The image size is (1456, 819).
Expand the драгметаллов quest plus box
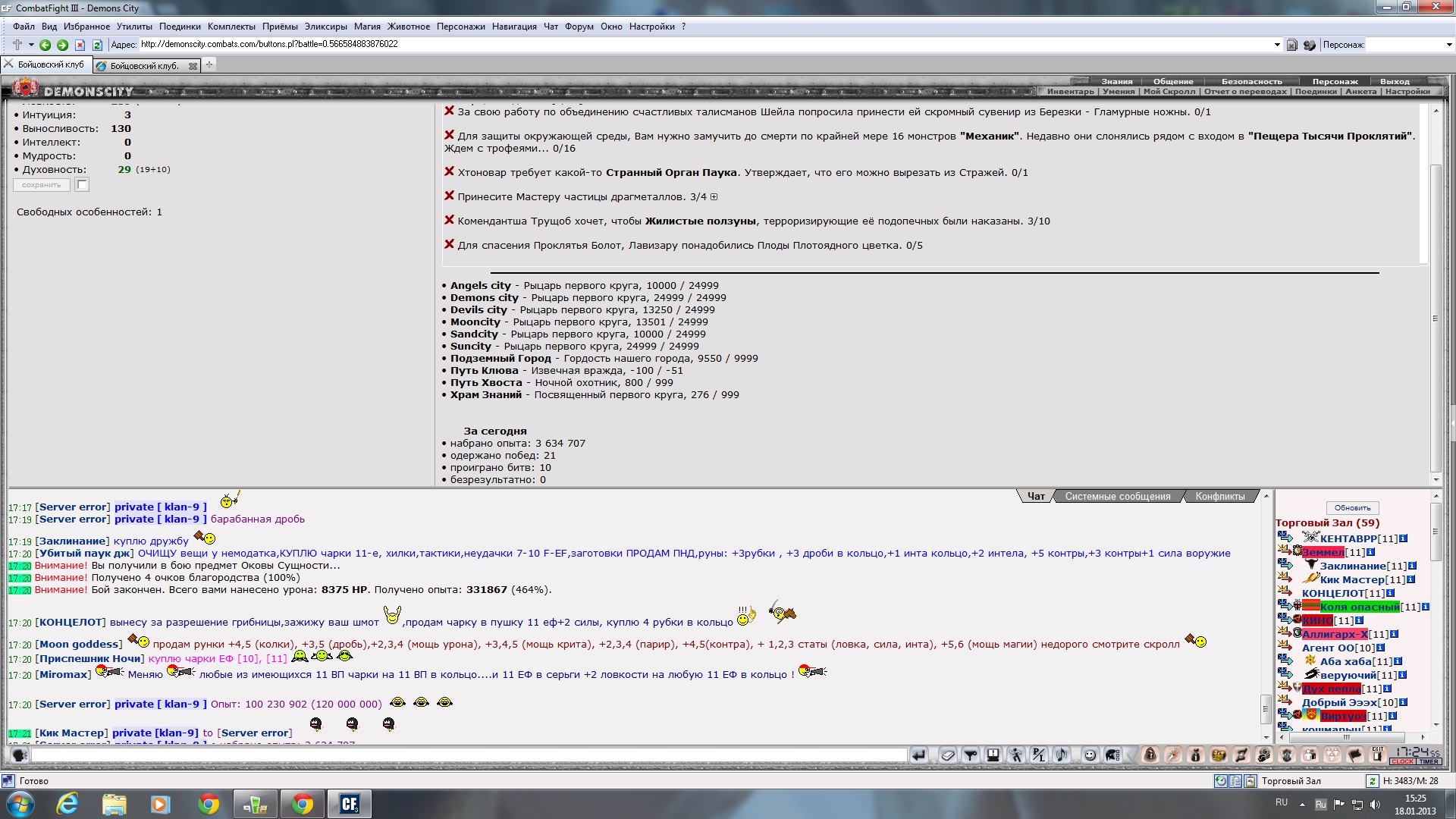click(x=714, y=197)
